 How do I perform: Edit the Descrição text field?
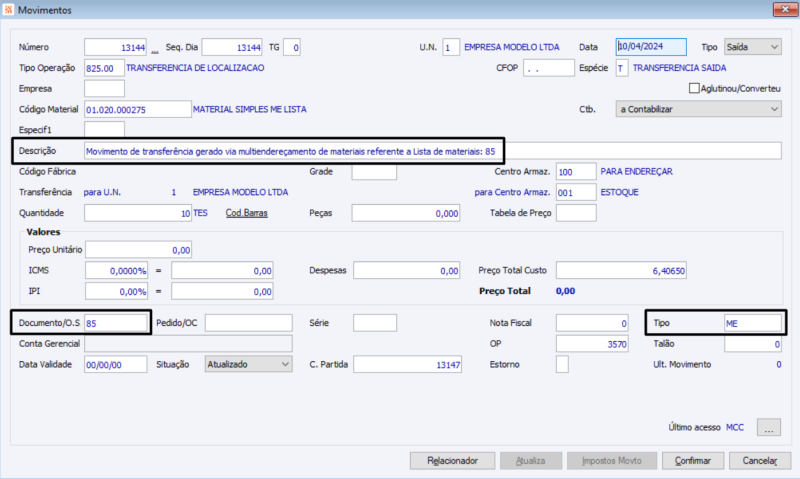[x=433, y=151]
